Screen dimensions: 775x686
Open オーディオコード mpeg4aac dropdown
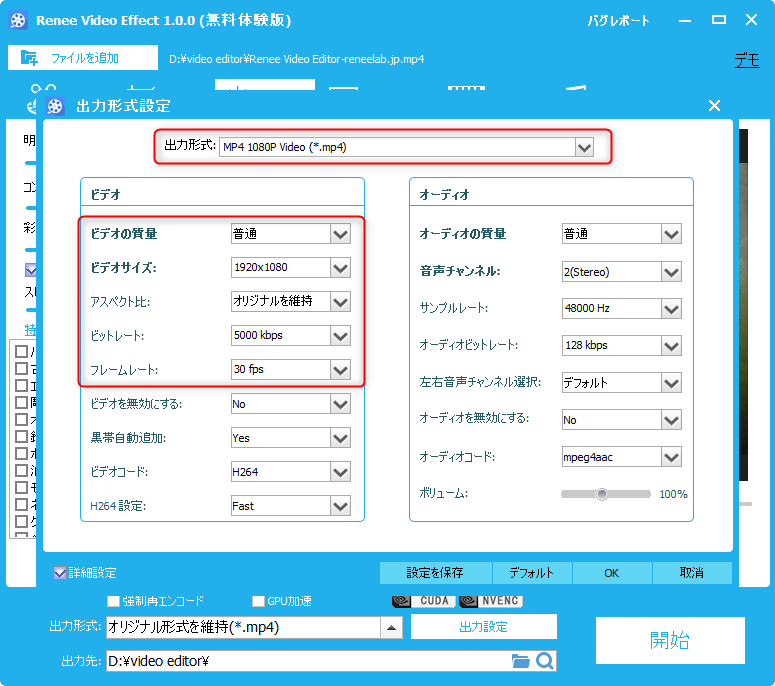click(671, 457)
